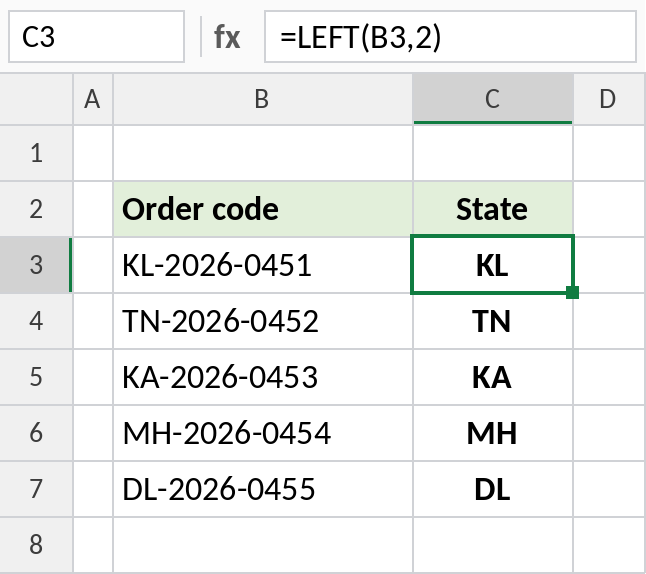This screenshot has height=574, width=646.
Task: Click the fx insert function icon
Action: [227, 37]
